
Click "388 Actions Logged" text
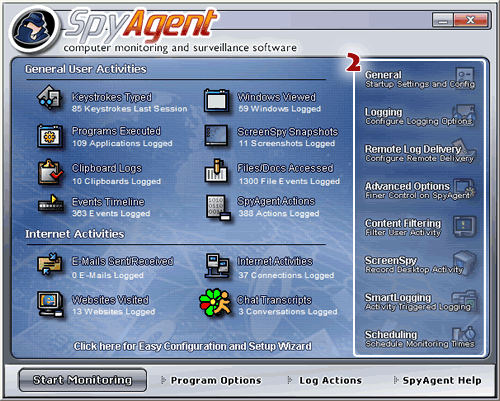coord(279,213)
